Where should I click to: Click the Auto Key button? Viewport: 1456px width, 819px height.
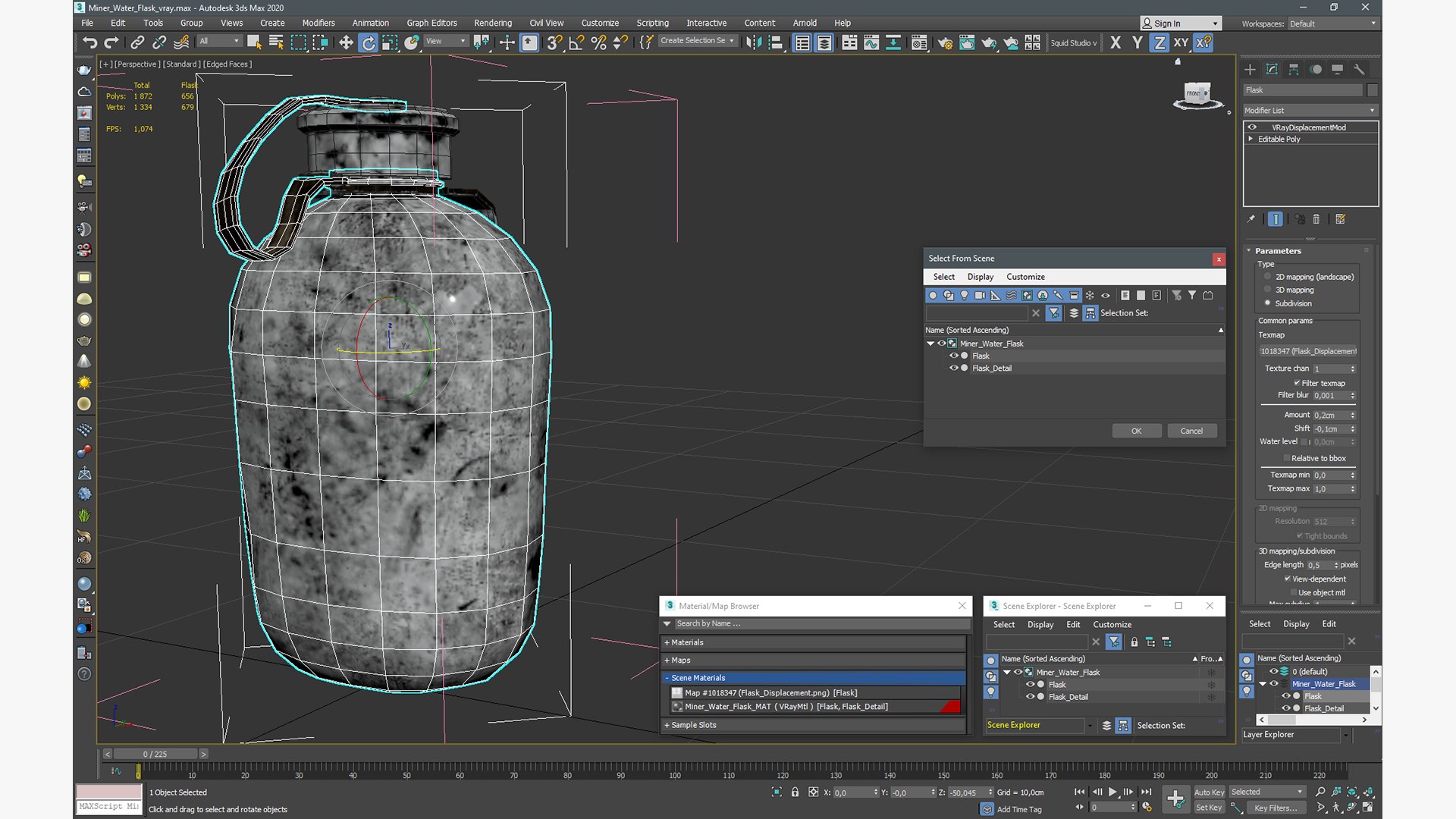click(1209, 792)
